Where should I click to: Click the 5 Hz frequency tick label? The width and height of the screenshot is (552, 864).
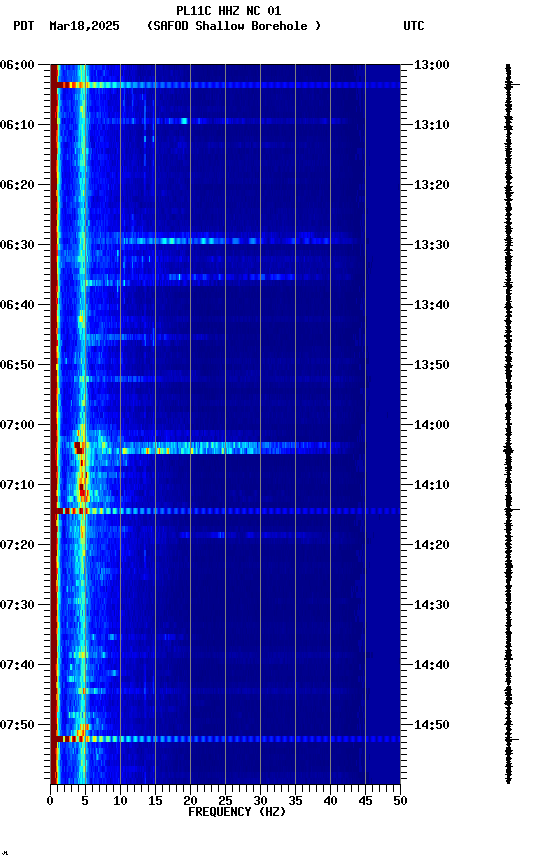85,801
